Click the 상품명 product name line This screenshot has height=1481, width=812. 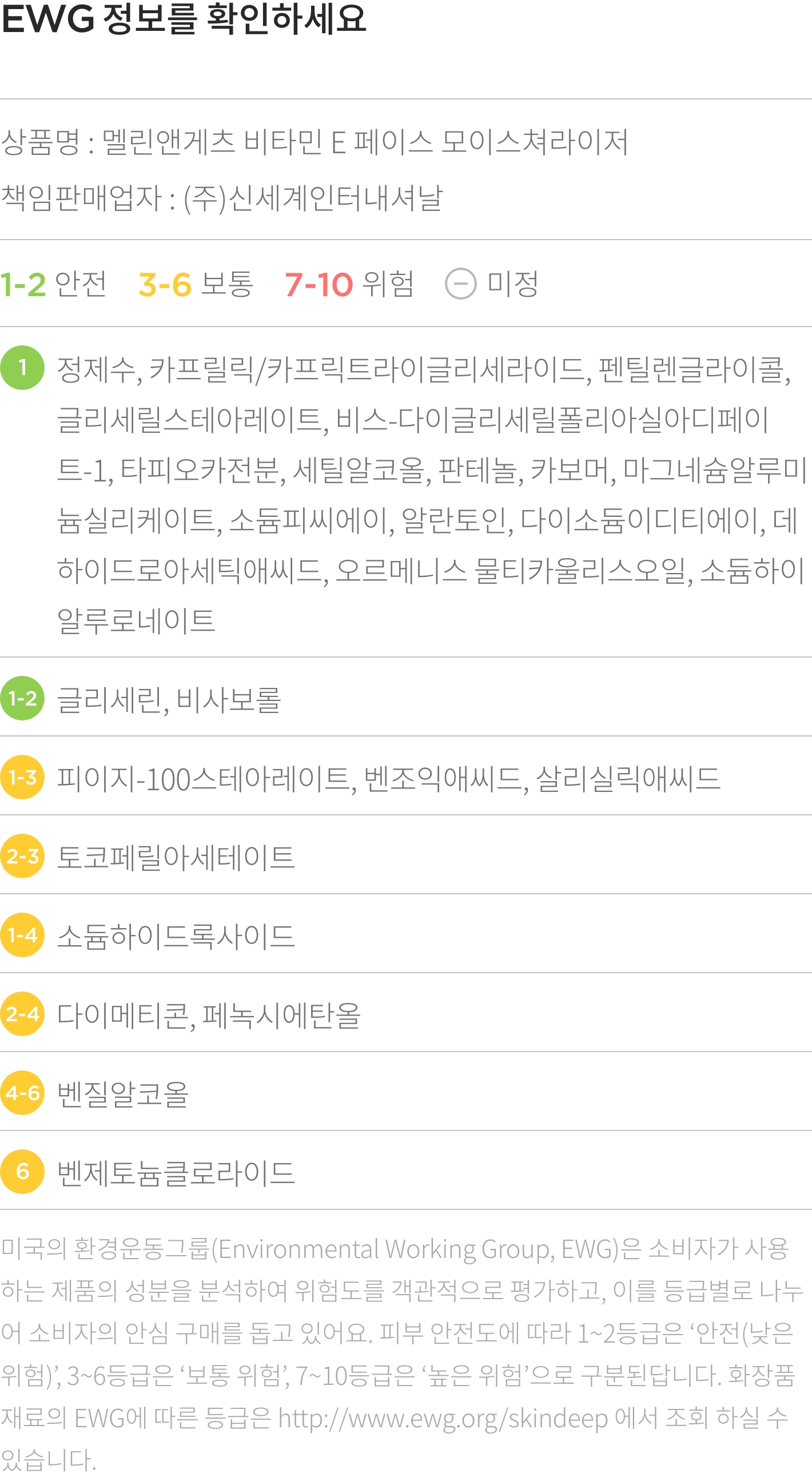[x=315, y=142]
